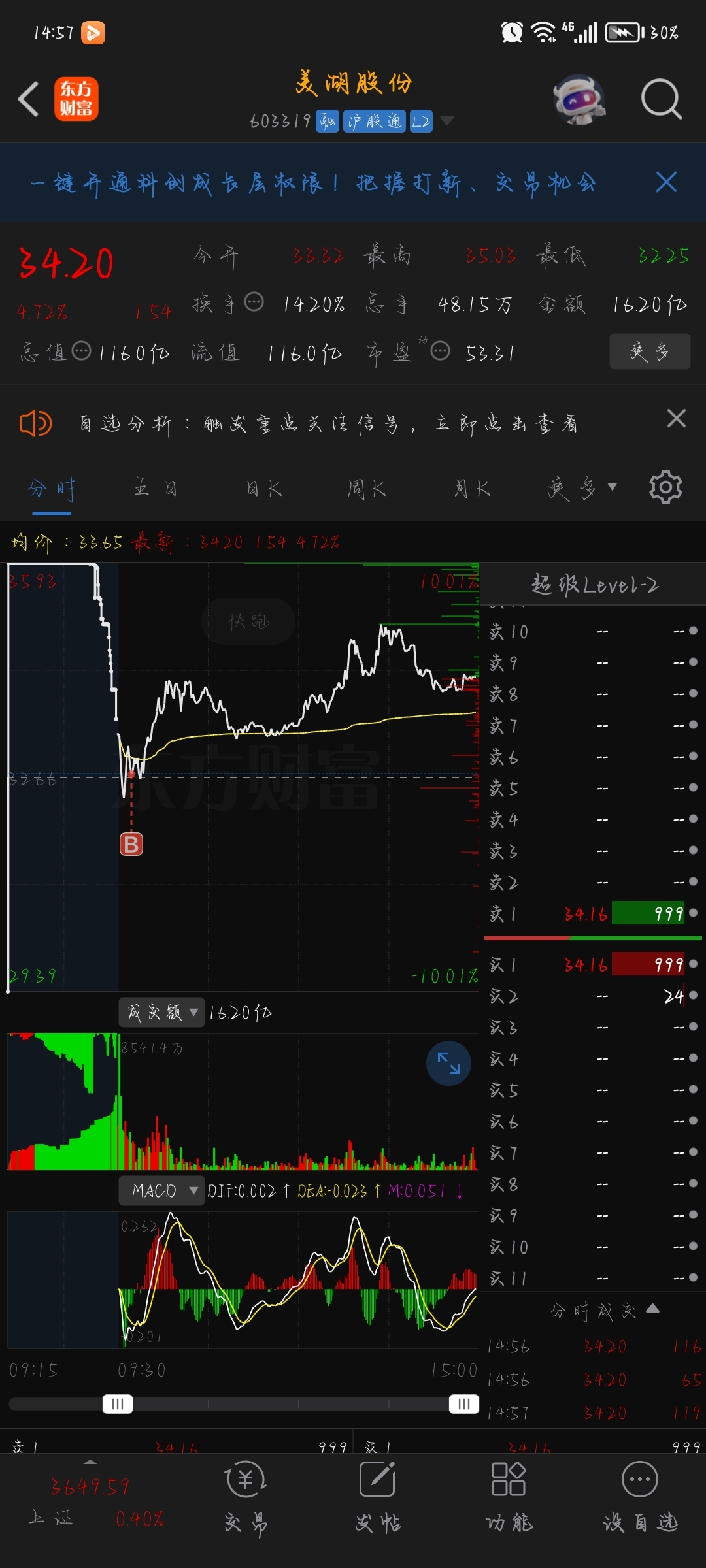The height and width of the screenshot is (1568, 706).
Task: Tap 卖1 quantity 999 green bar
Action: click(x=648, y=914)
